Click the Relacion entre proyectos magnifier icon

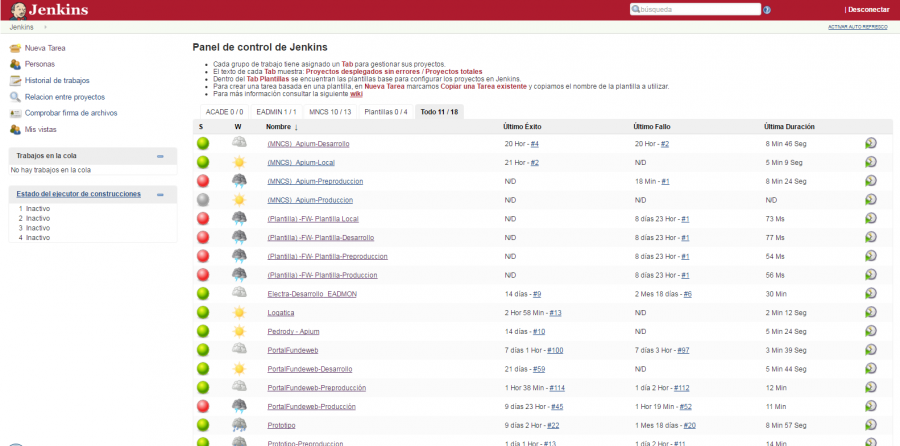click(15, 97)
